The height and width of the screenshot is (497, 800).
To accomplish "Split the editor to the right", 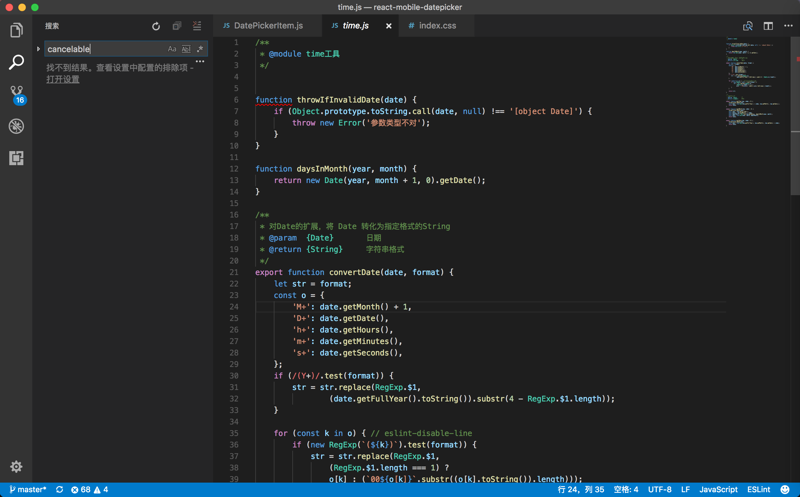I will [768, 26].
